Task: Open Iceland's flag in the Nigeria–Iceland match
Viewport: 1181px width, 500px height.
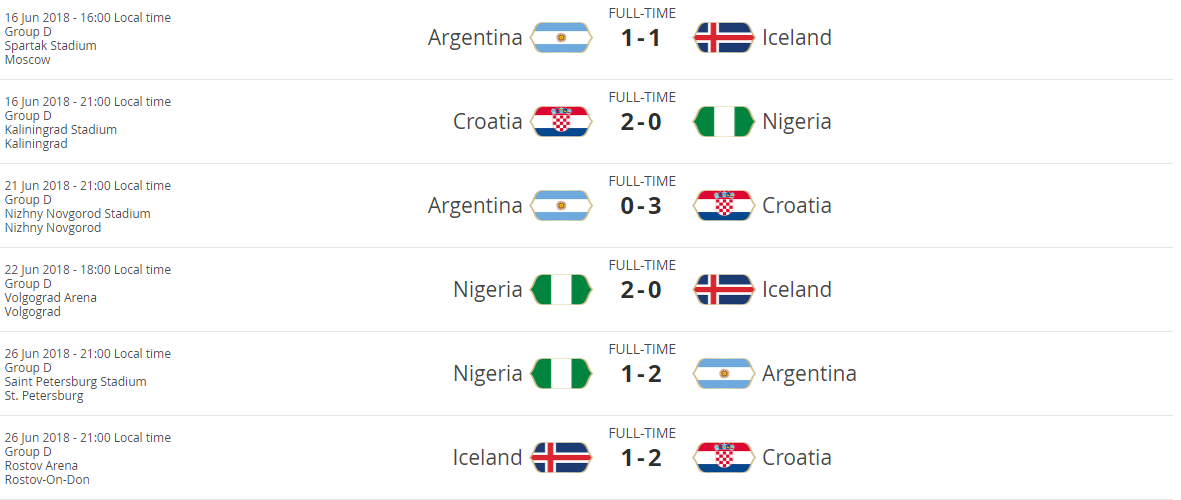Action: [723, 290]
